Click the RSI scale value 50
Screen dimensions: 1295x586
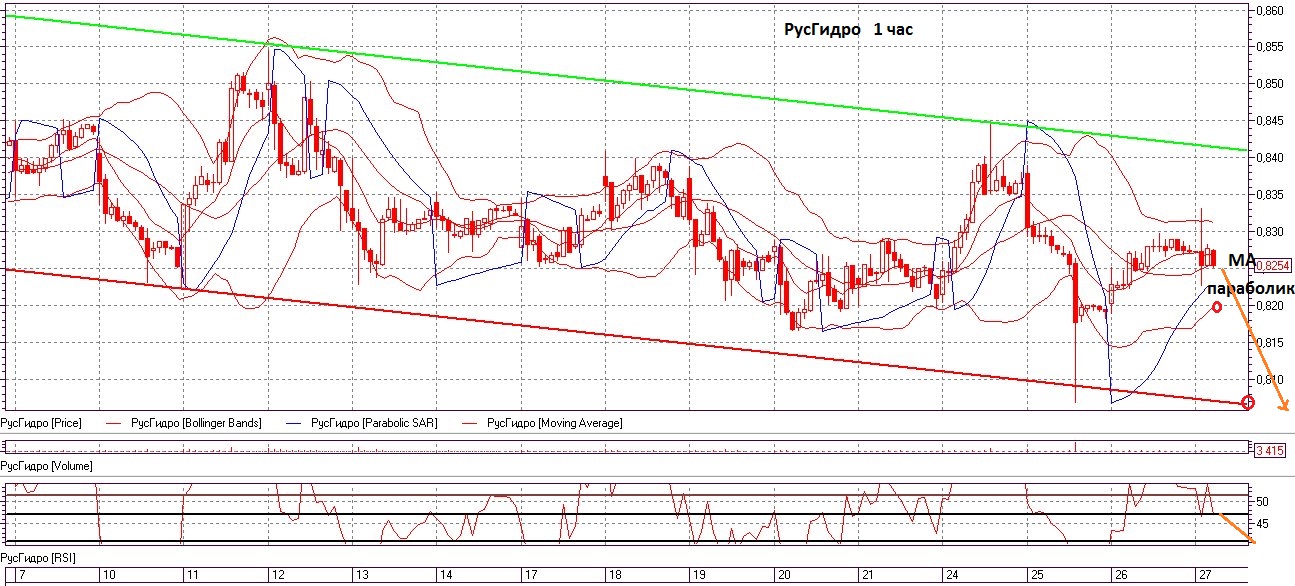1263,502
